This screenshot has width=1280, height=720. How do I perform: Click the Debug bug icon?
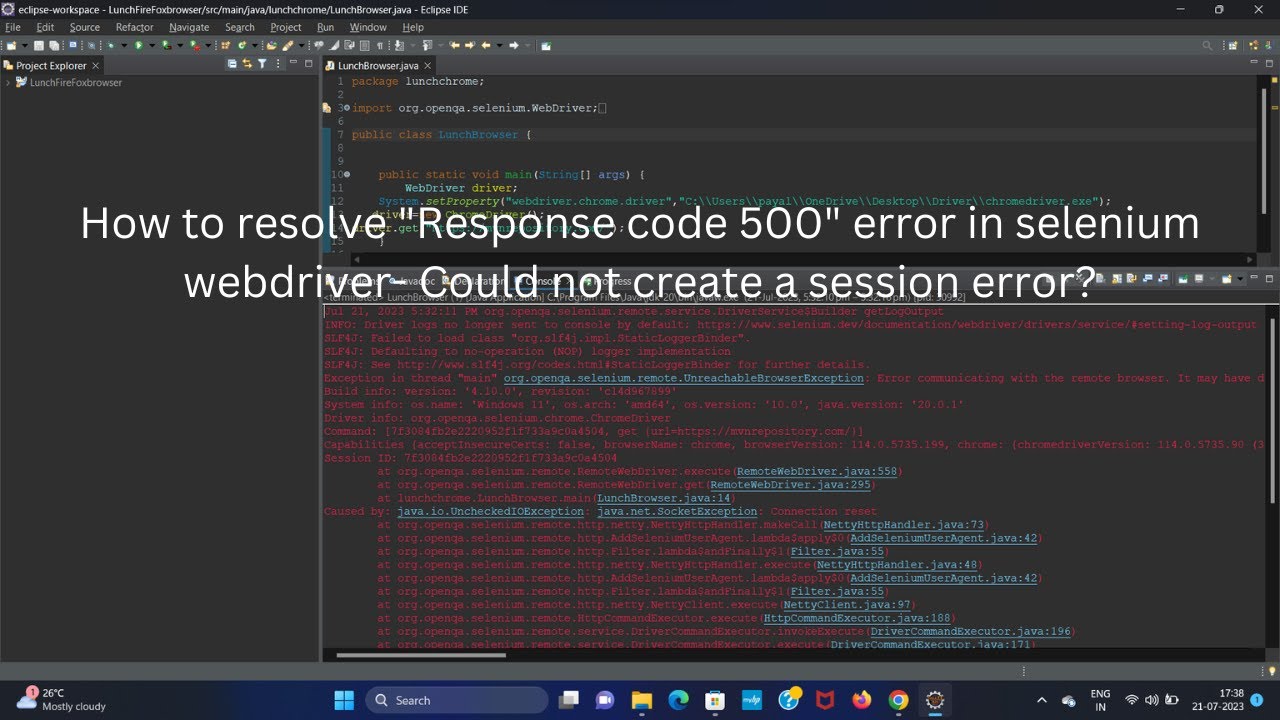(111, 45)
